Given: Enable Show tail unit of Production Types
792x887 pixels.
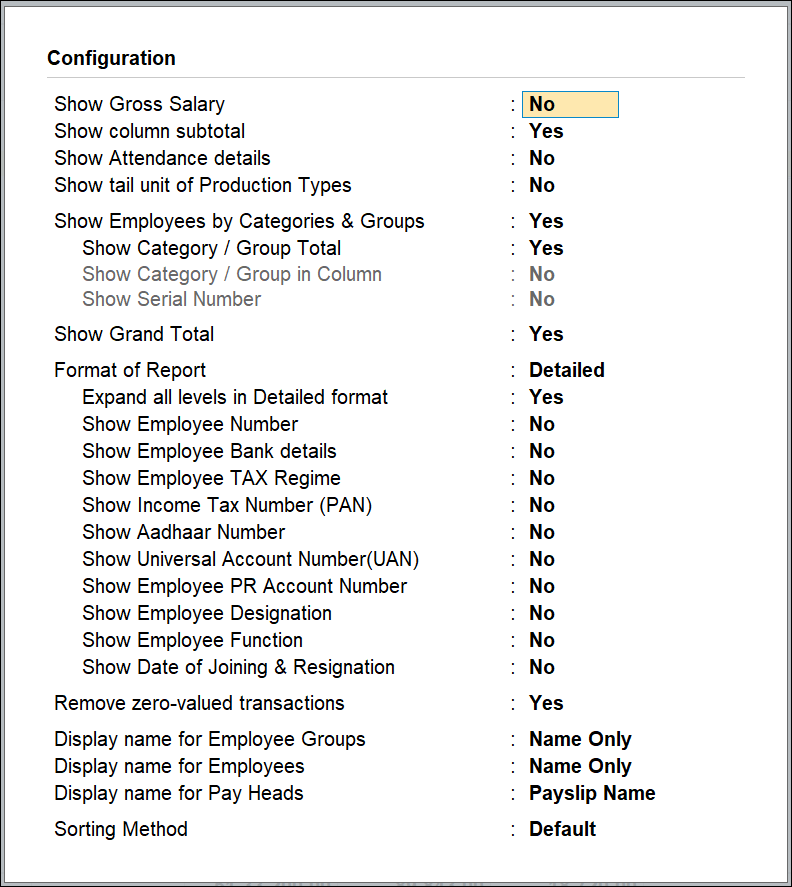Looking at the screenshot, I should 541,185.
